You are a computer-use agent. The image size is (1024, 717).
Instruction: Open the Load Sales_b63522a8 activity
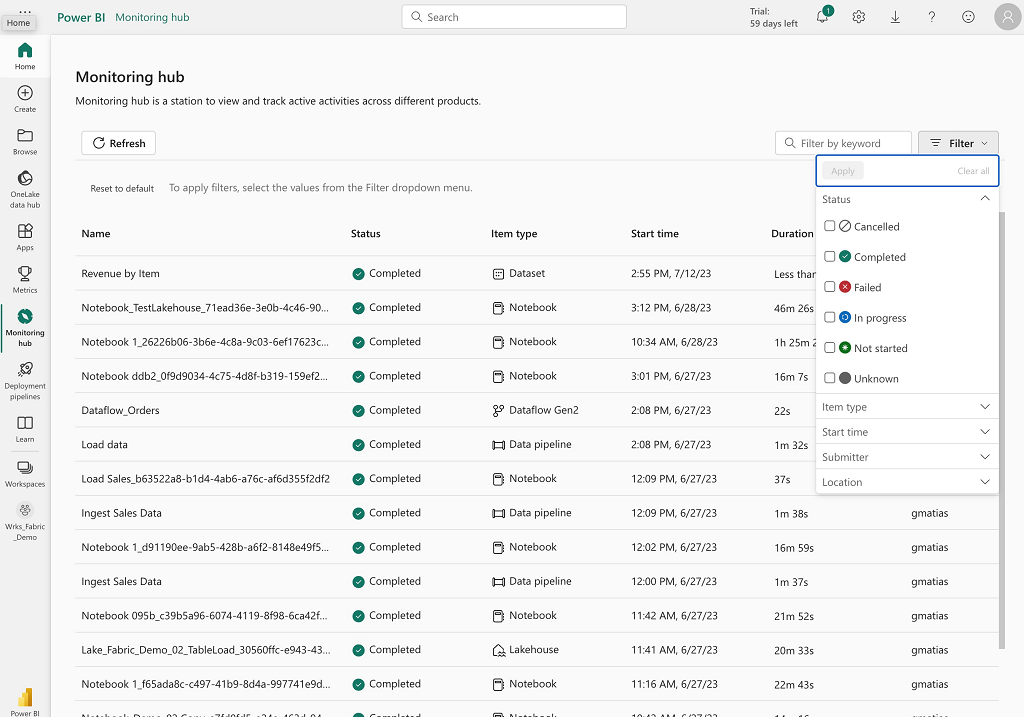pyautogui.click(x=206, y=479)
